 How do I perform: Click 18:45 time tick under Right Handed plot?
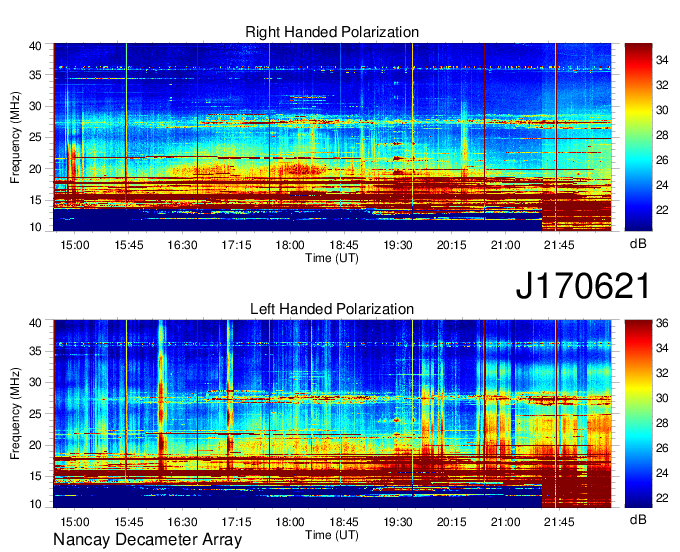[x=344, y=245]
